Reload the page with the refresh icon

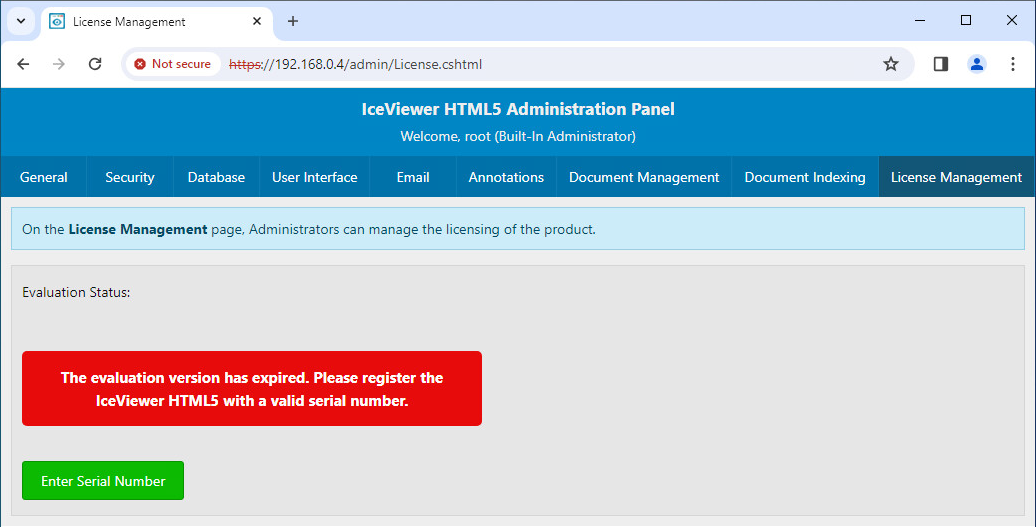tap(95, 64)
